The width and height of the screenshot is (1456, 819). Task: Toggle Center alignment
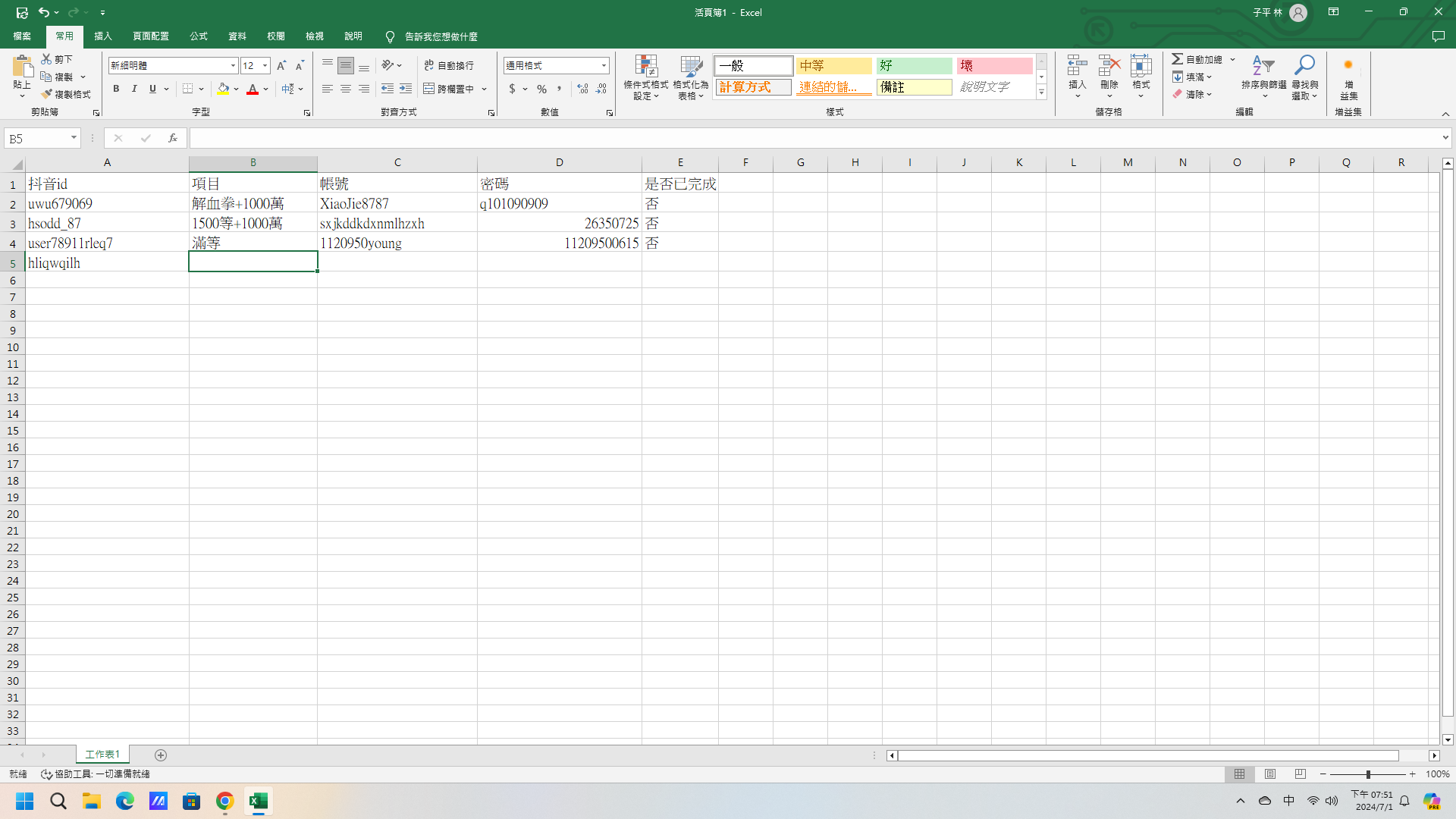[346, 89]
